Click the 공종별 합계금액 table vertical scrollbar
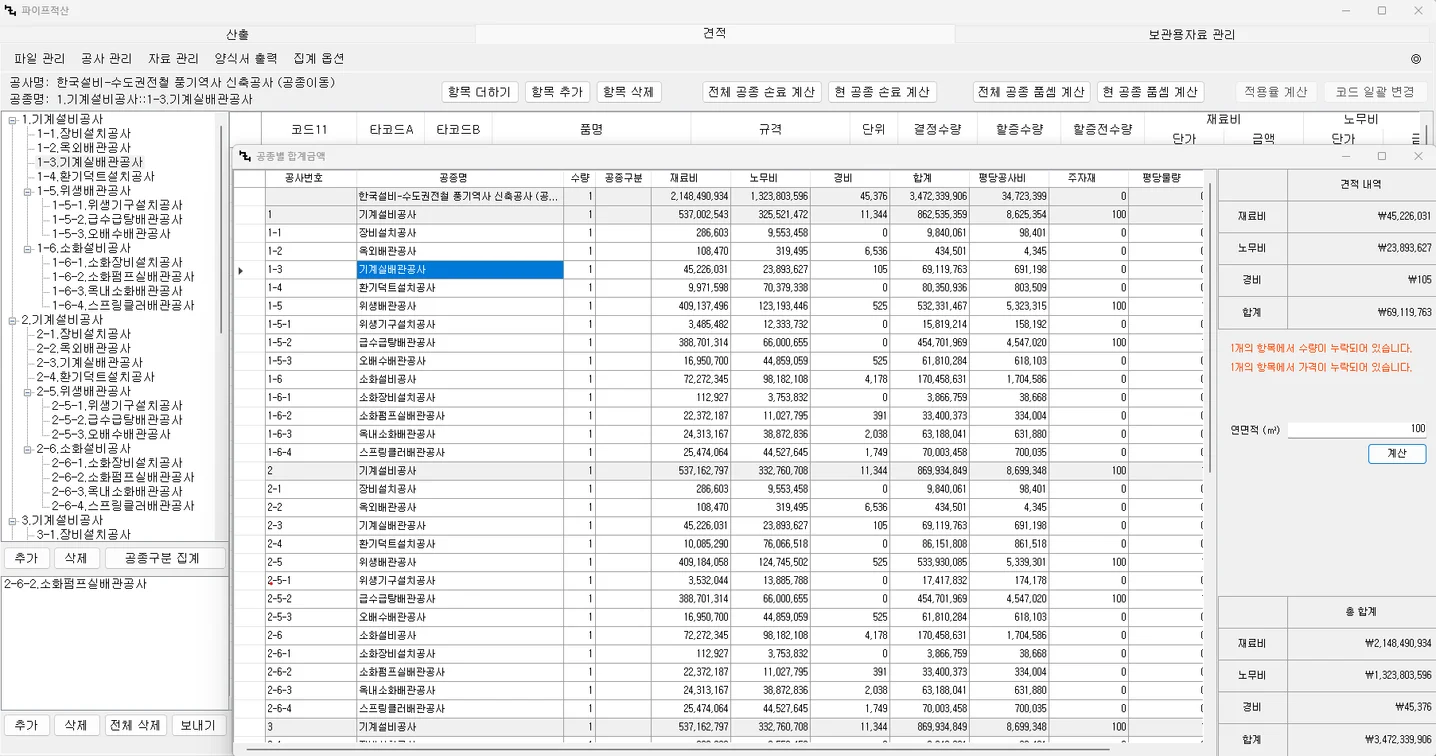Image resolution: width=1436 pixels, height=756 pixels. click(x=1211, y=326)
